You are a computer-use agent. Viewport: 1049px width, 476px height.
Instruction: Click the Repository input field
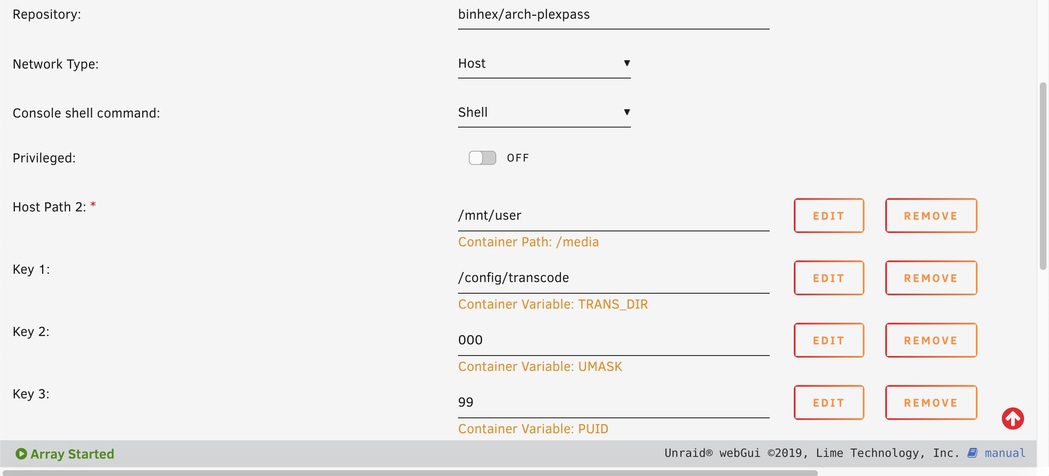point(613,15)
